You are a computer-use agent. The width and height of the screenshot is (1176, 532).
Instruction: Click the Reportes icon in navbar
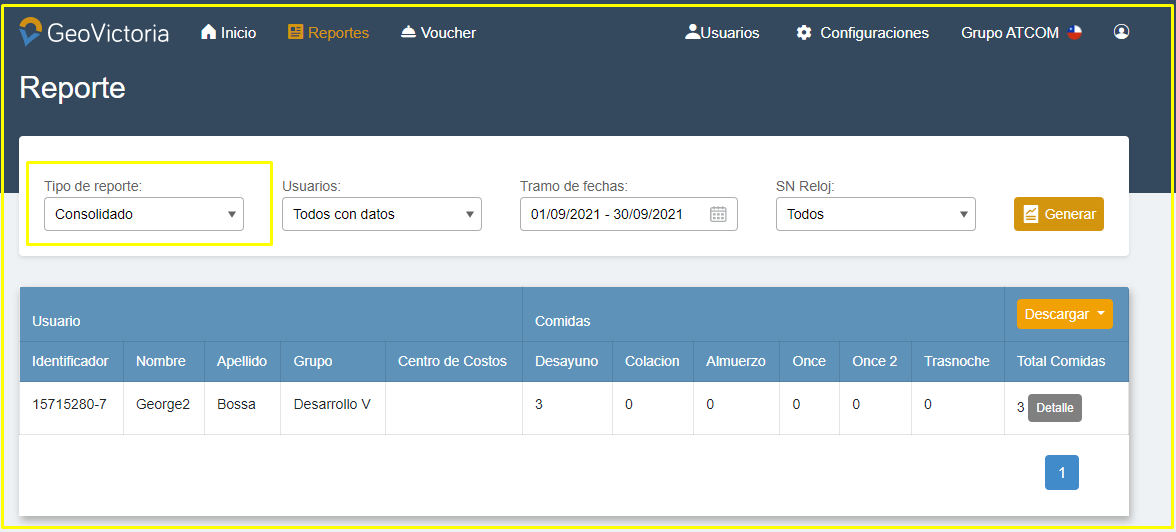(295, 33)
